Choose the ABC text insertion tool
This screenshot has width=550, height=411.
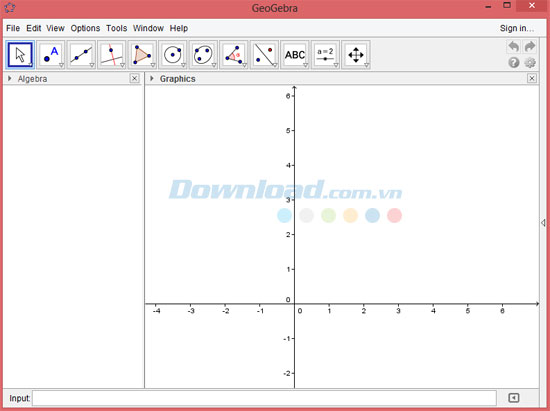[x=295, y=55]
